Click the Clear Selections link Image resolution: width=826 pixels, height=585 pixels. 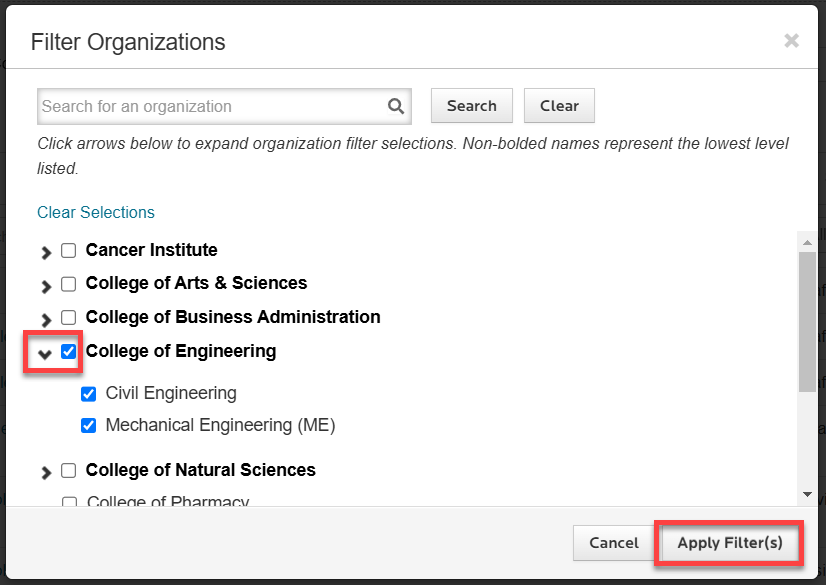(x=96, y=212)
